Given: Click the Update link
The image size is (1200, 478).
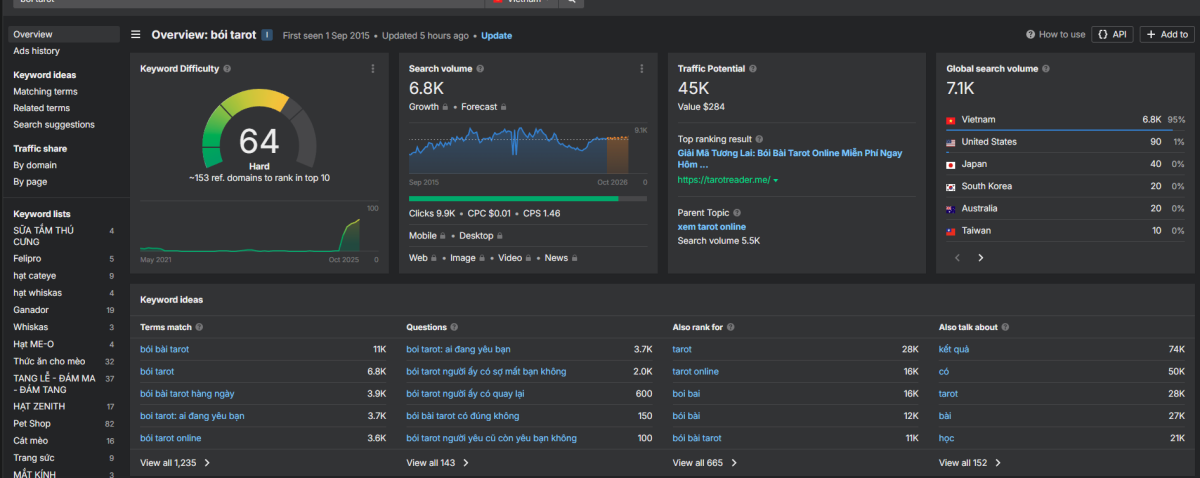Looking at the screenshot, I should (x=496, y=36).
